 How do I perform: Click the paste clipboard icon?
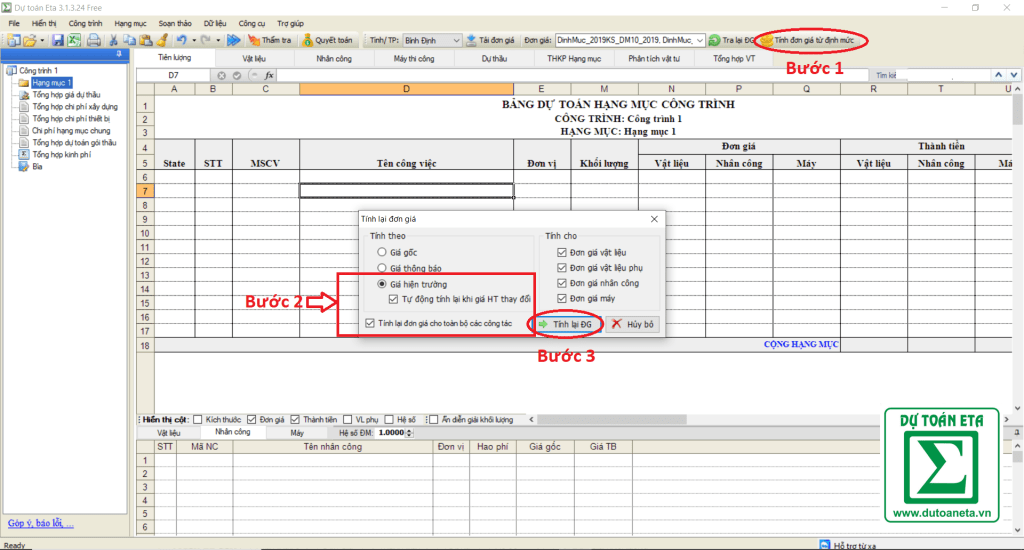146,40
